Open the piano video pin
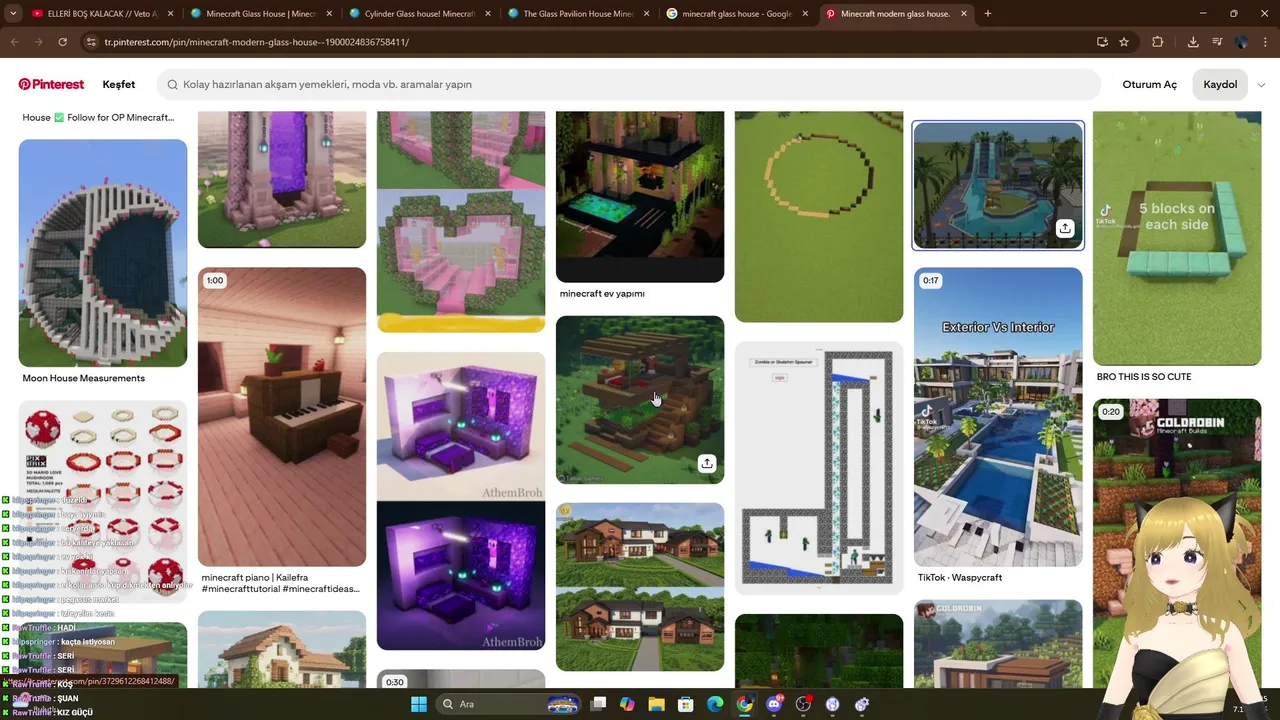The width and height of the screenshot is (1280, 720). click(x=282, y=416)
